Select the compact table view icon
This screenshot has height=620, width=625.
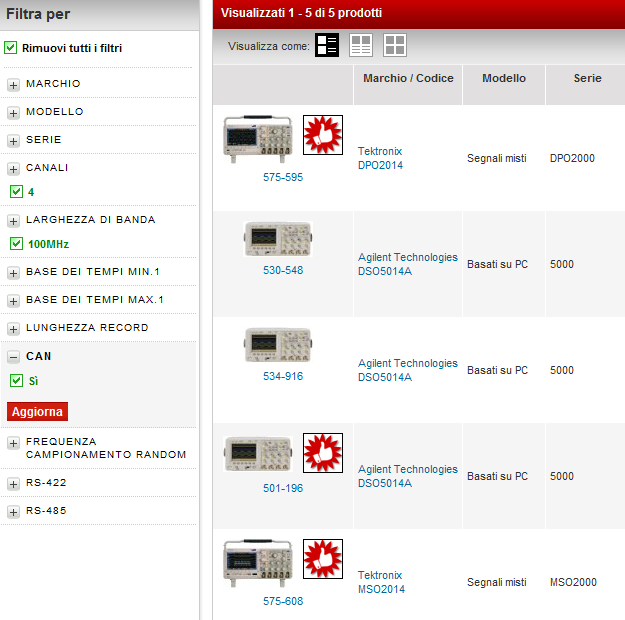click(x=361, y=45)
